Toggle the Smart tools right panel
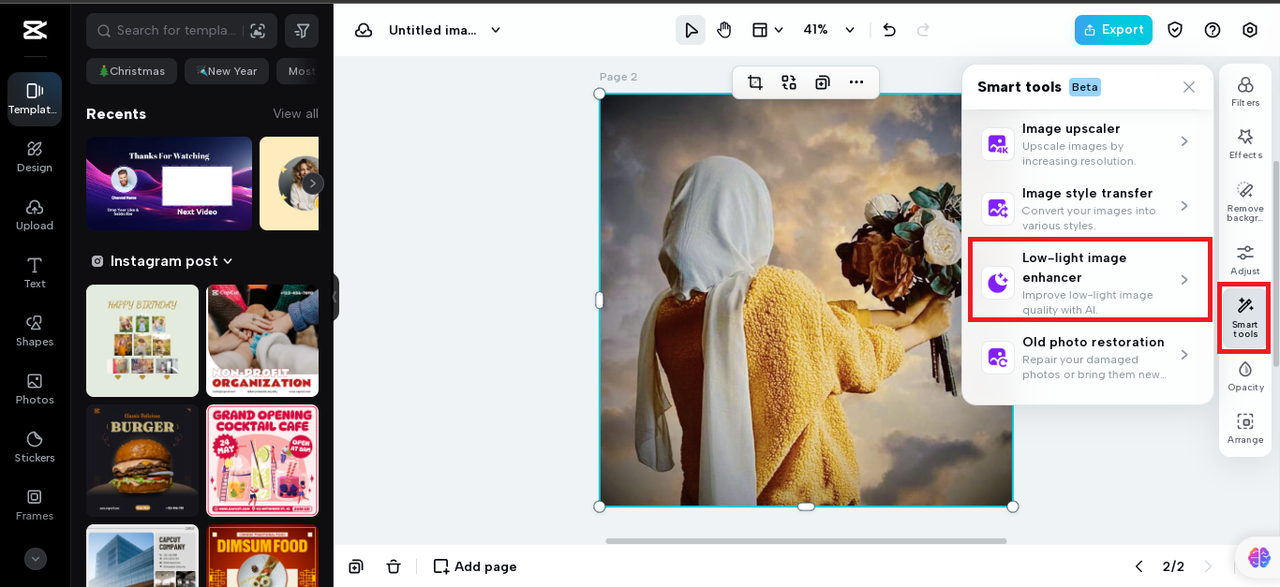 [x=1245, y=317]
